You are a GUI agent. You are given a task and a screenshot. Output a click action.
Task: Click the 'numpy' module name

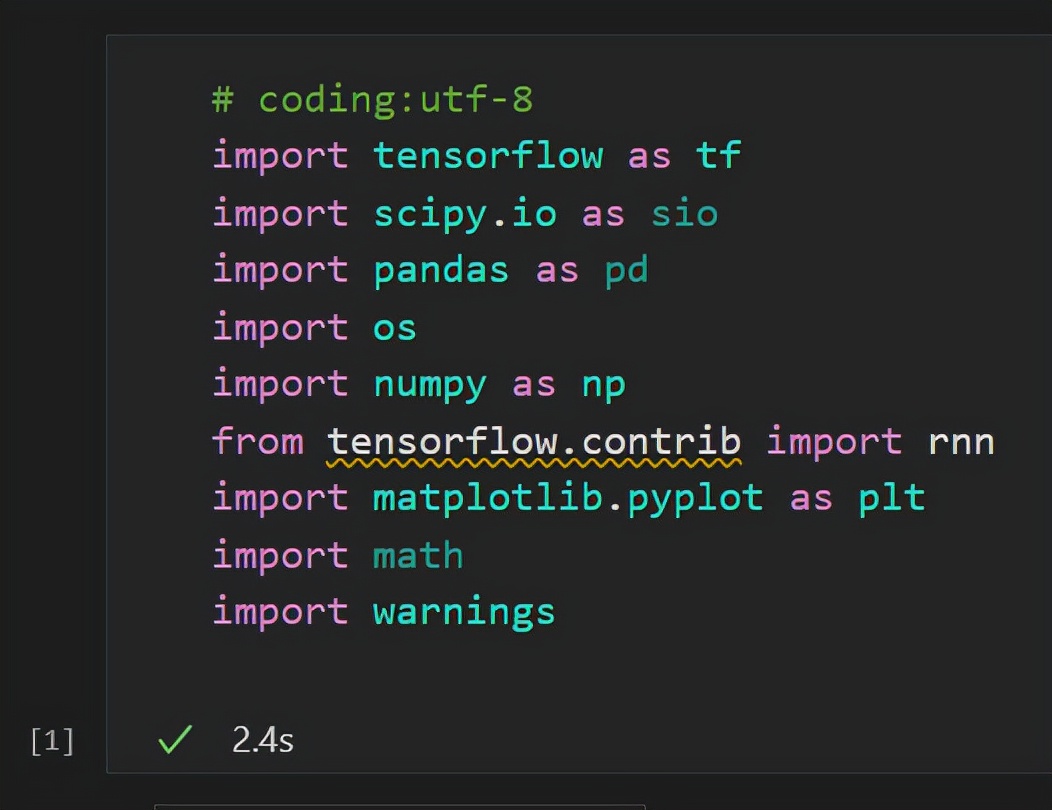[430, 384]
